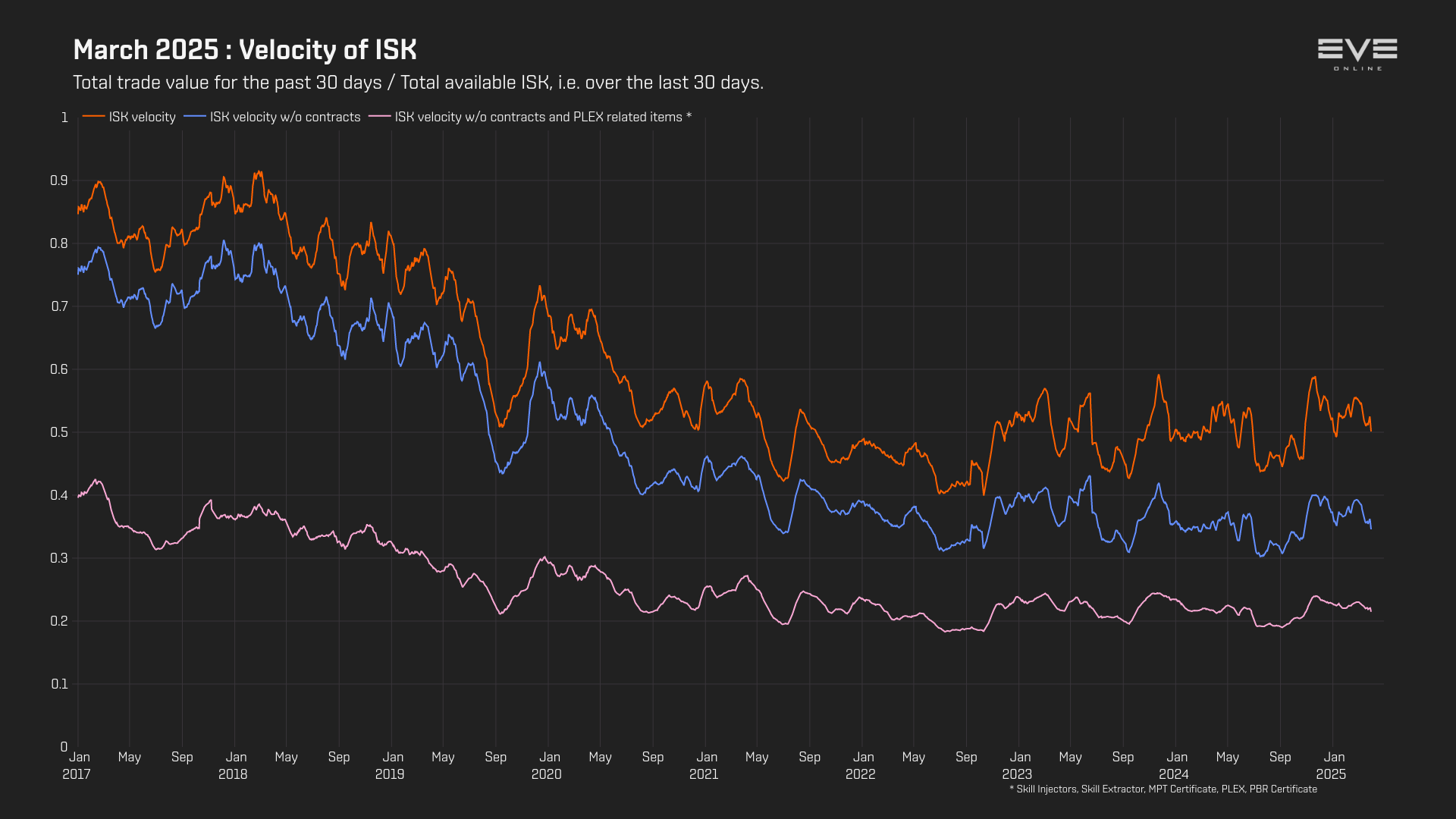
Task: Toggle the ISK velocity legend entry
Action: pos(142,117)
